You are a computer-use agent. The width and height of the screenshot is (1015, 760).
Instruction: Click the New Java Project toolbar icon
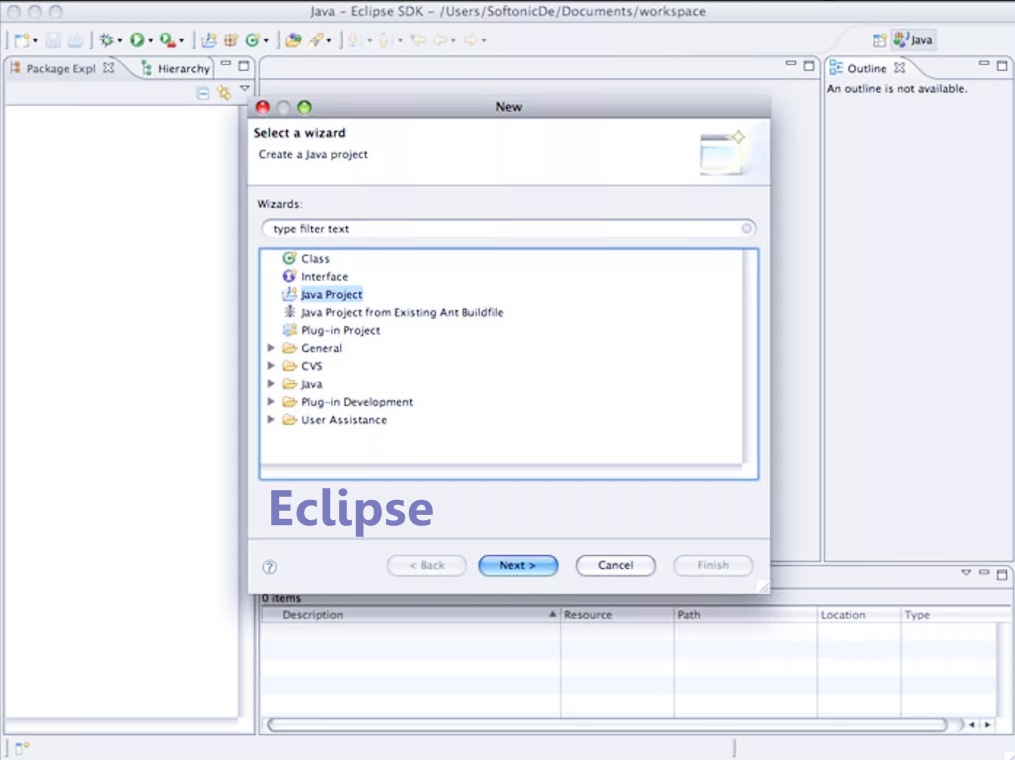pyautogui.click(x=208, y=40)
